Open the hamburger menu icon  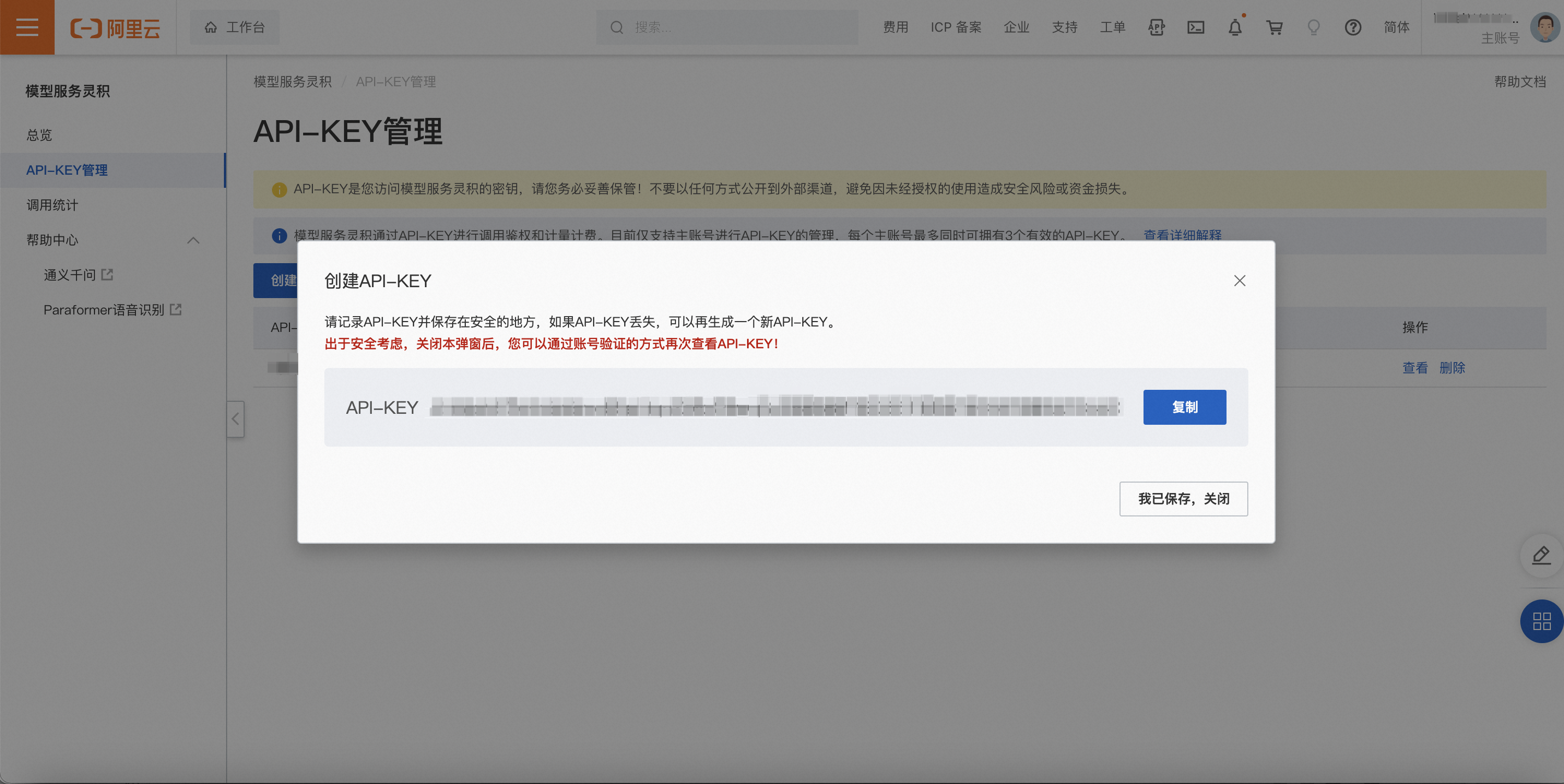click(27, 27)
